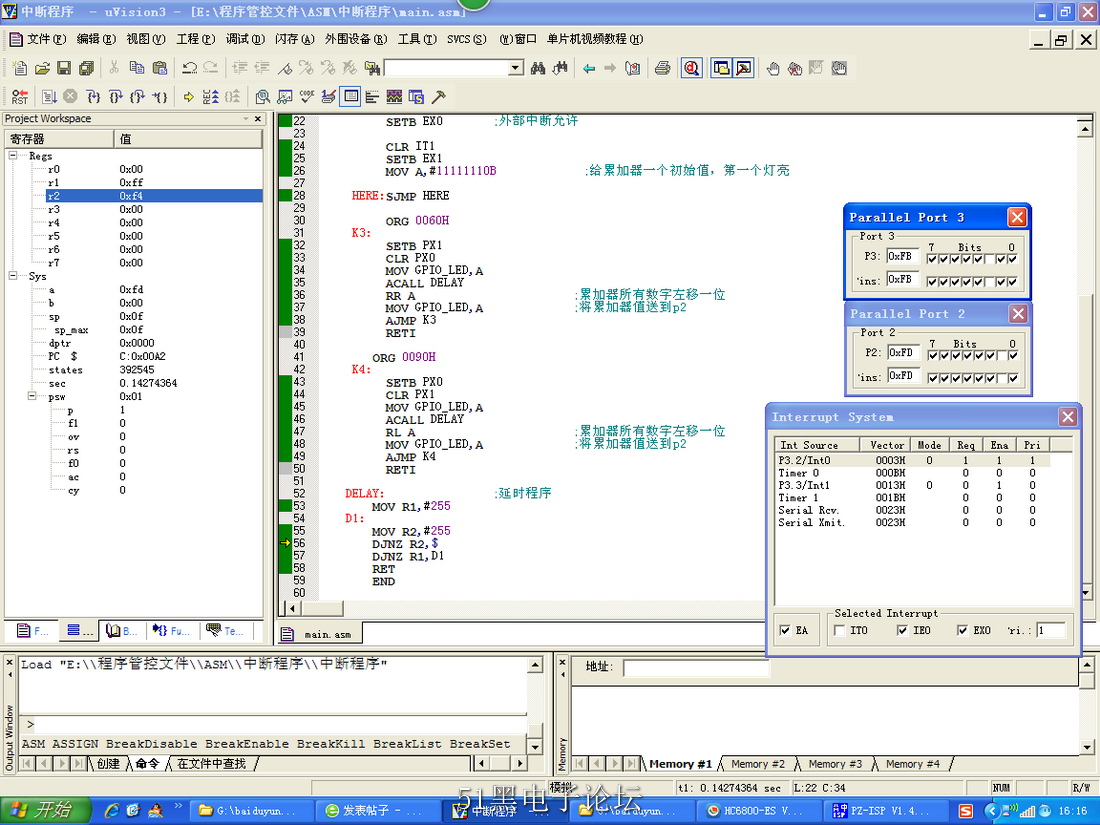Viewport: 1100px width, 825px height.
Task: Click the Step Over icon
Action: pyautogui.click(x=115, y=97)
